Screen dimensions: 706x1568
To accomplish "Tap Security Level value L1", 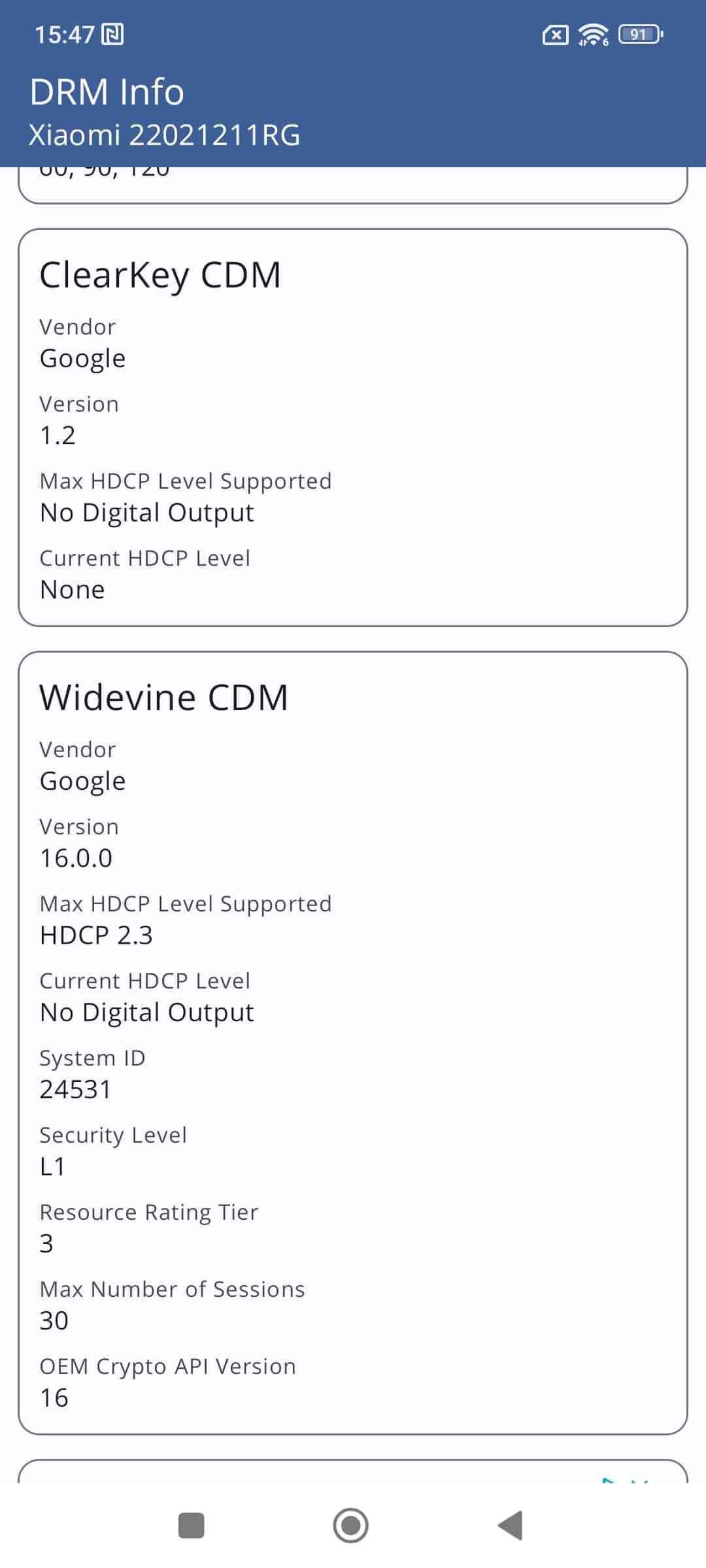I will (52, 1166).
